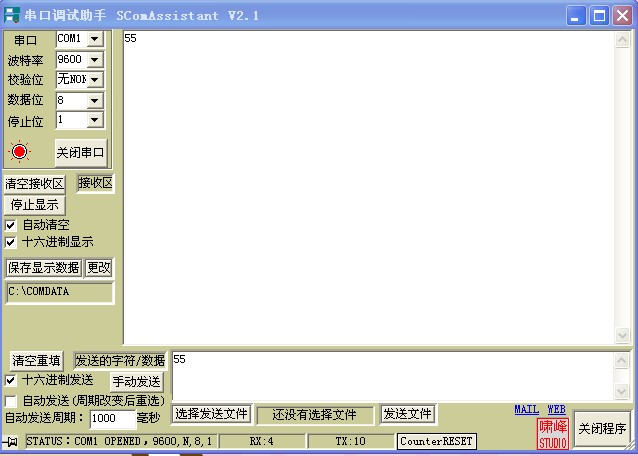Image resolution: width=638 pixels, height=456 pixels.
Task: Visit the WEB link
Action: coord(556,410)
